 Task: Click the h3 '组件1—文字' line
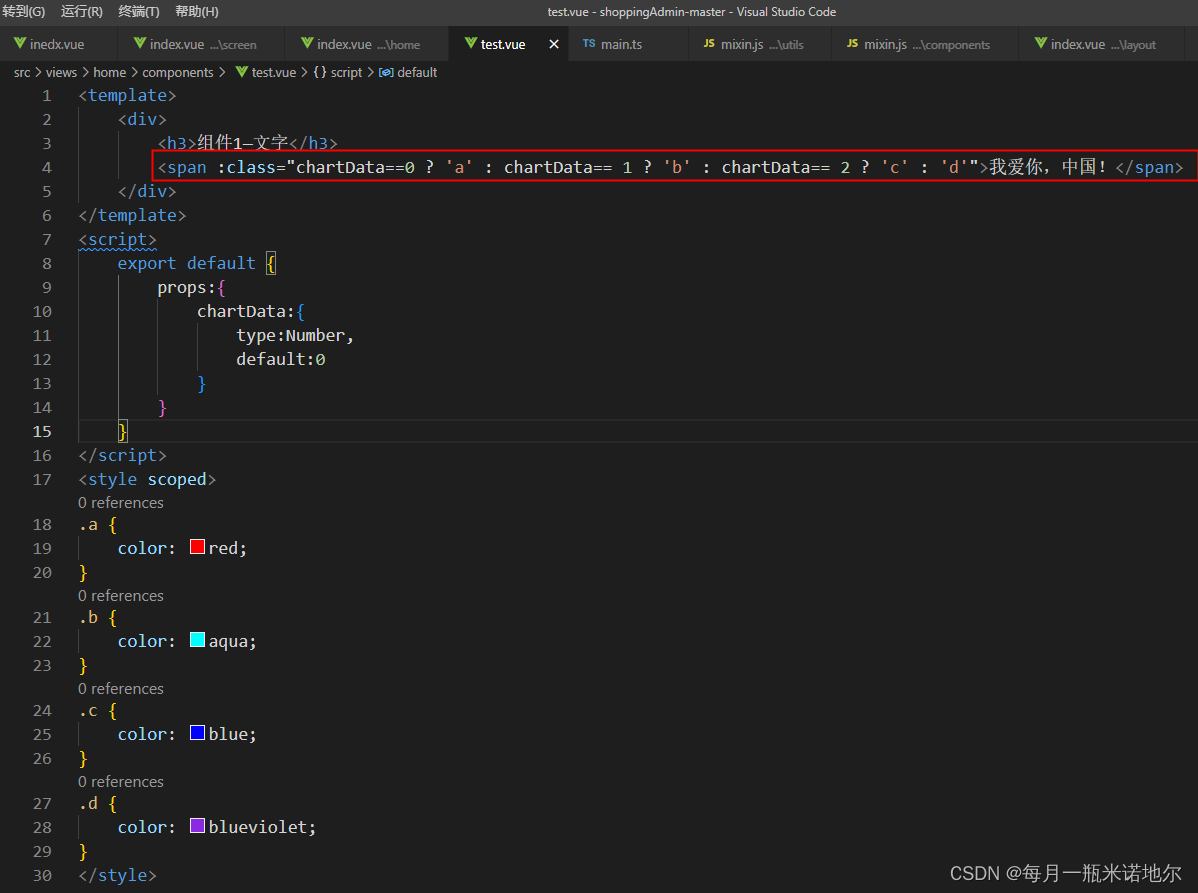click(x=248, y=144)
